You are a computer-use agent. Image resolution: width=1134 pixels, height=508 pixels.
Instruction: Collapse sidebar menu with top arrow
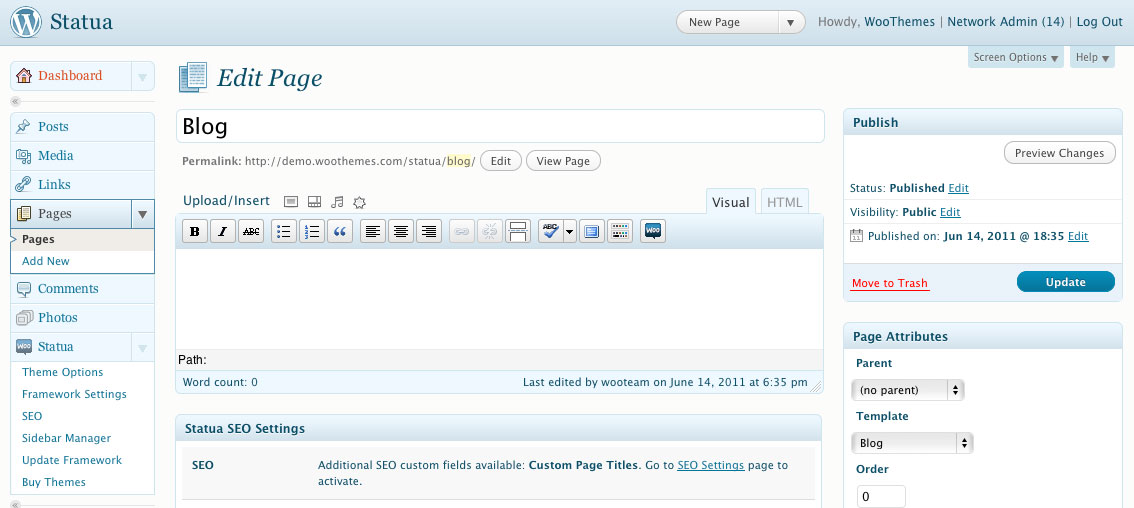tap(16, 102)
